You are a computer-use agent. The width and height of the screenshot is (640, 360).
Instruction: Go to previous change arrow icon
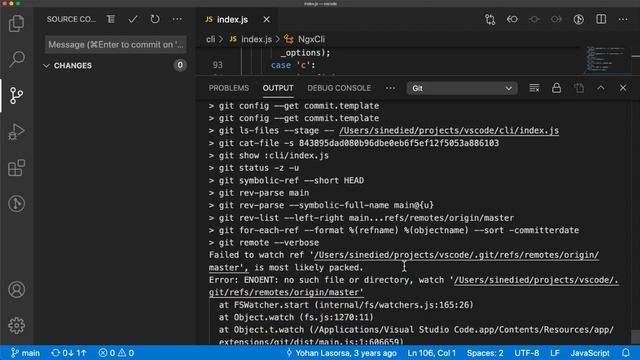[x=512, y=19]
